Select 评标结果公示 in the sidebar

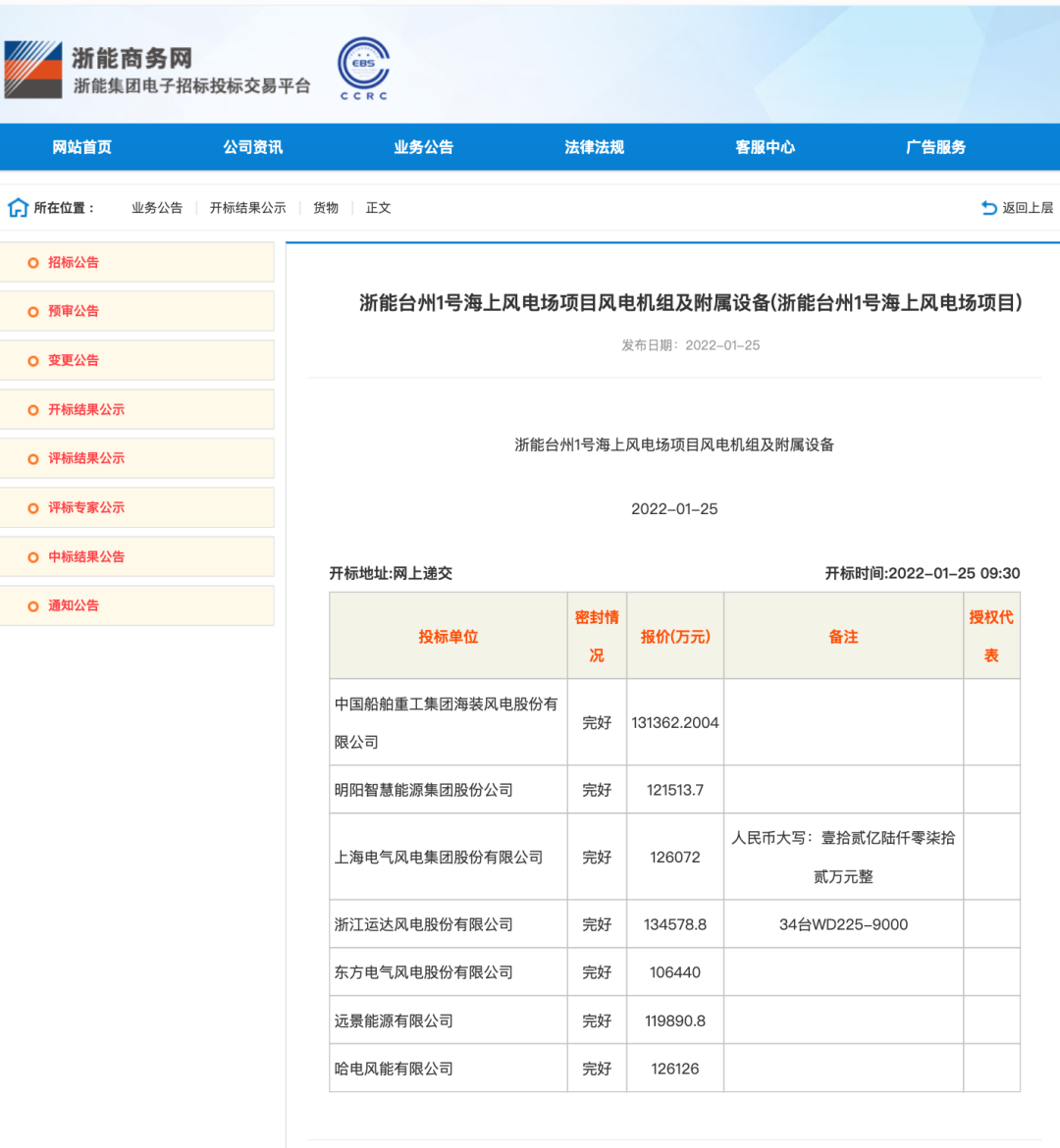point(137,458)
